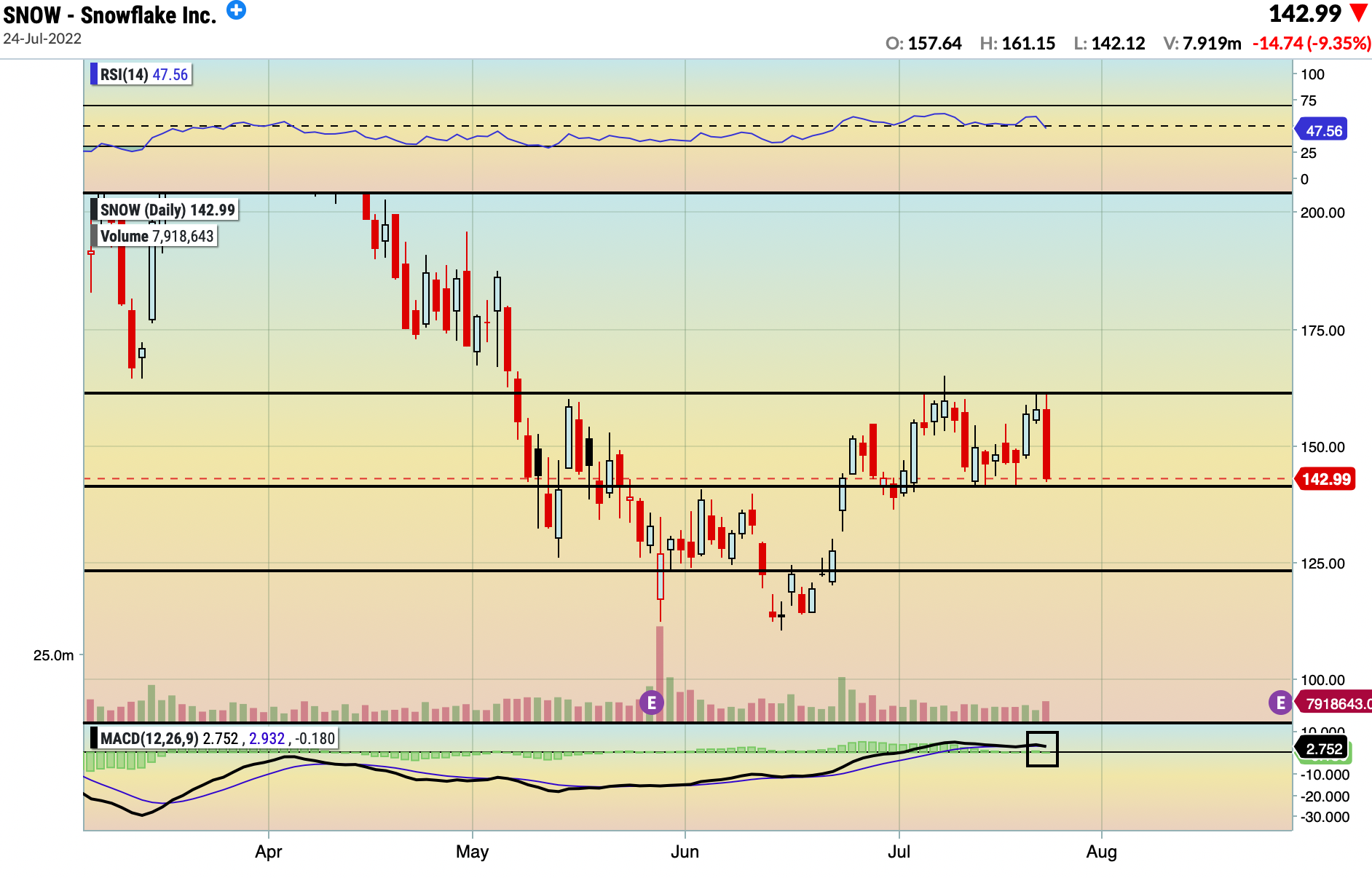Click the Apr label on time axis

tap(269, 852)
